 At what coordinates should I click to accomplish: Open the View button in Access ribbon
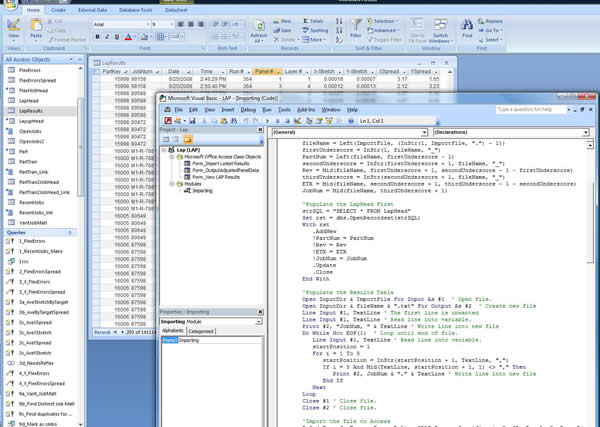tap(13, 29)
